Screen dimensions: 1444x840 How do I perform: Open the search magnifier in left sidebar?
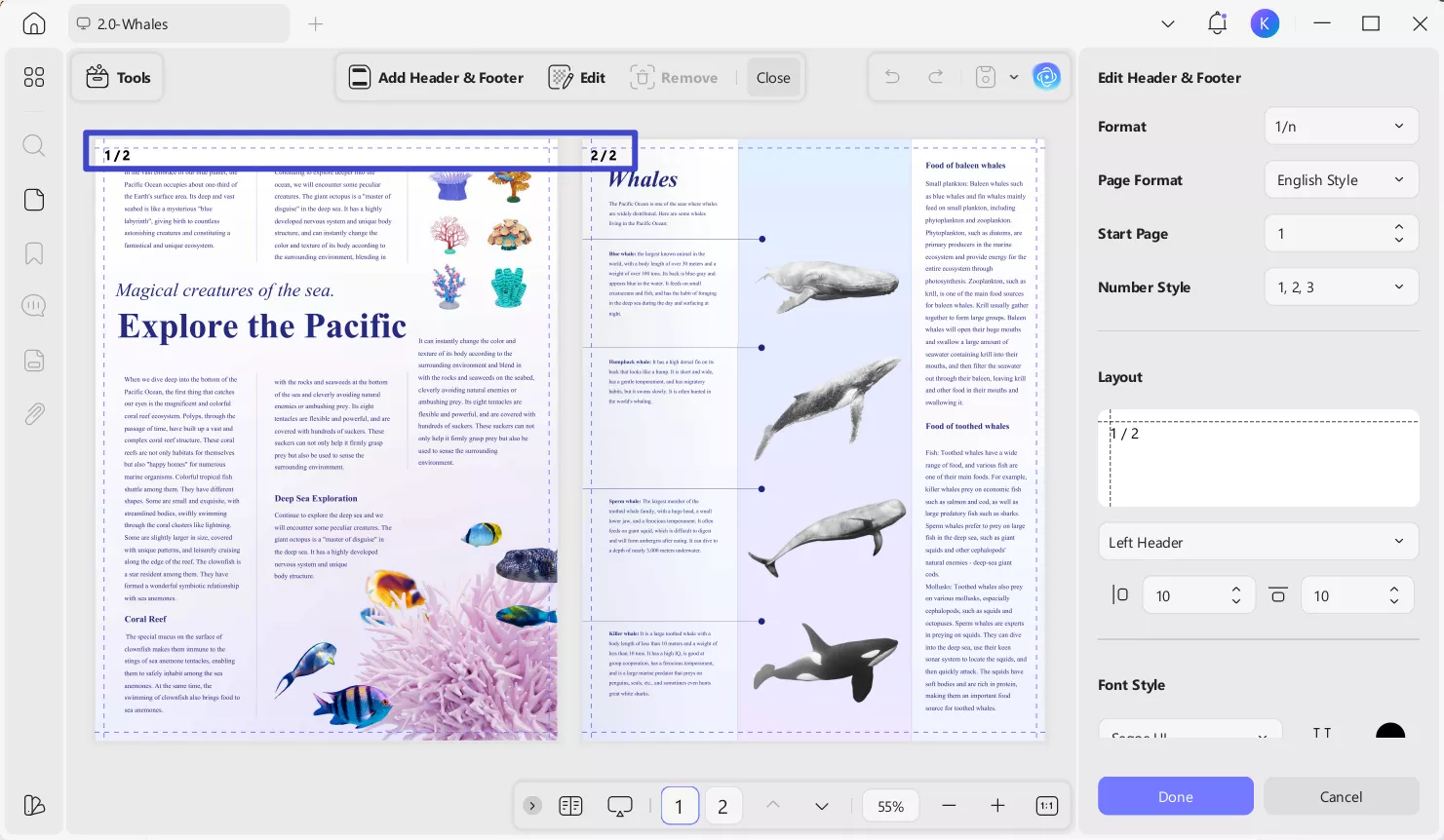(x=34, y=146)
